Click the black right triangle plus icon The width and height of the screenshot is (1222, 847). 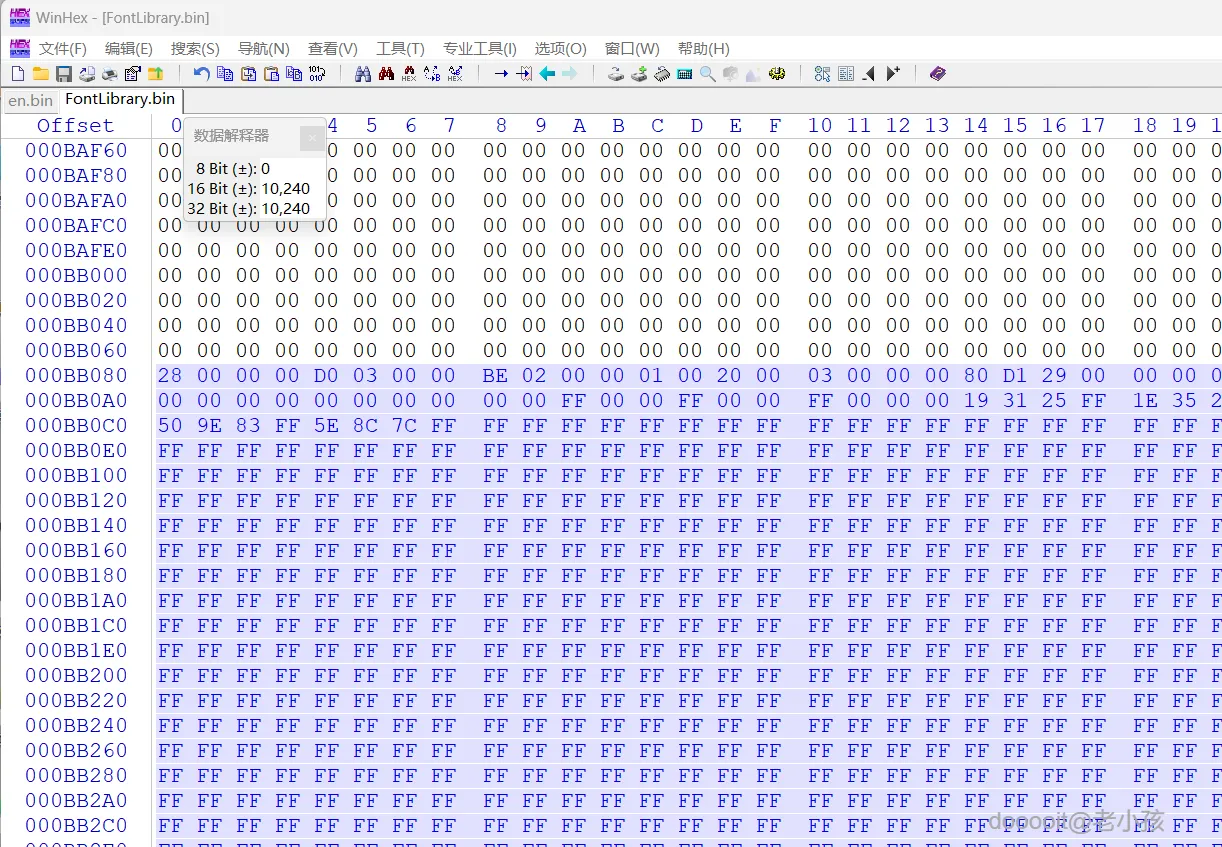pos(893,74)
